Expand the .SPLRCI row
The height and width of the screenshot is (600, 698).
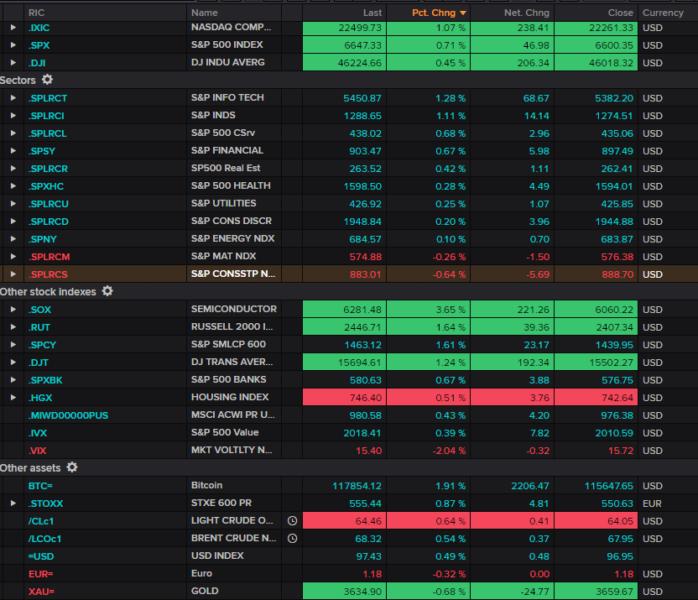point(13,116)
